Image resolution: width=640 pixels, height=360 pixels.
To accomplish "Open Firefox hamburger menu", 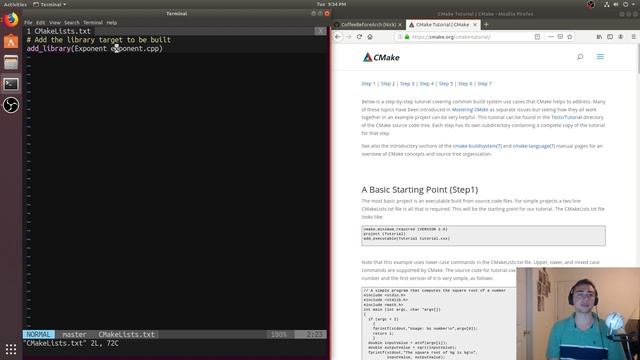I will [633, 37].
